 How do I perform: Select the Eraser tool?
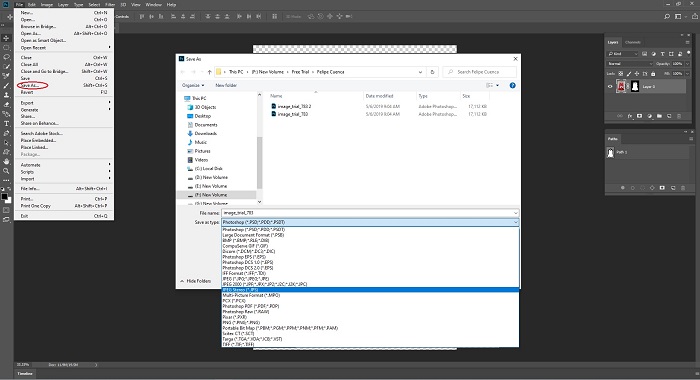click(6, 104)
